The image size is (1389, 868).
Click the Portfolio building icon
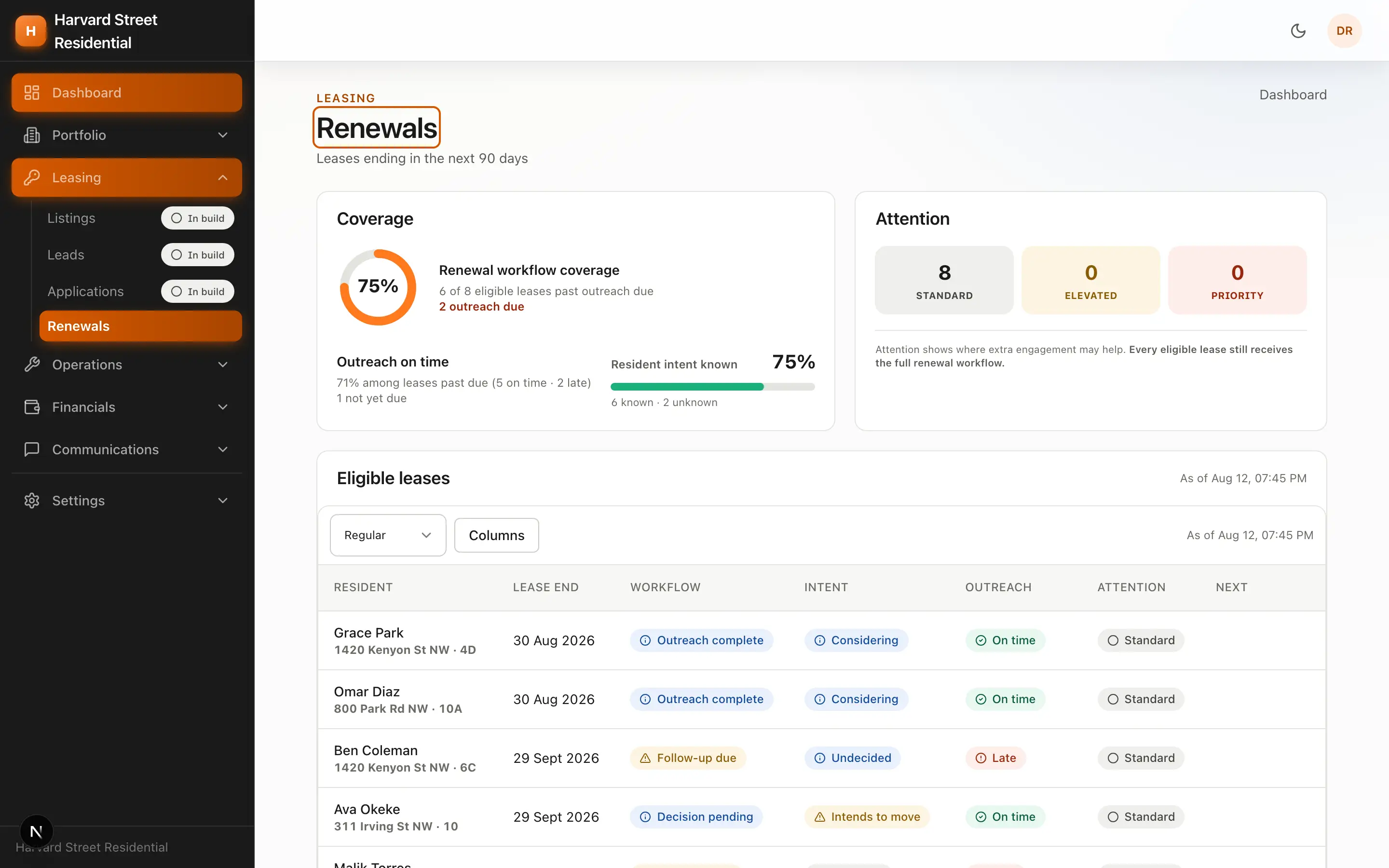(31, 135)
